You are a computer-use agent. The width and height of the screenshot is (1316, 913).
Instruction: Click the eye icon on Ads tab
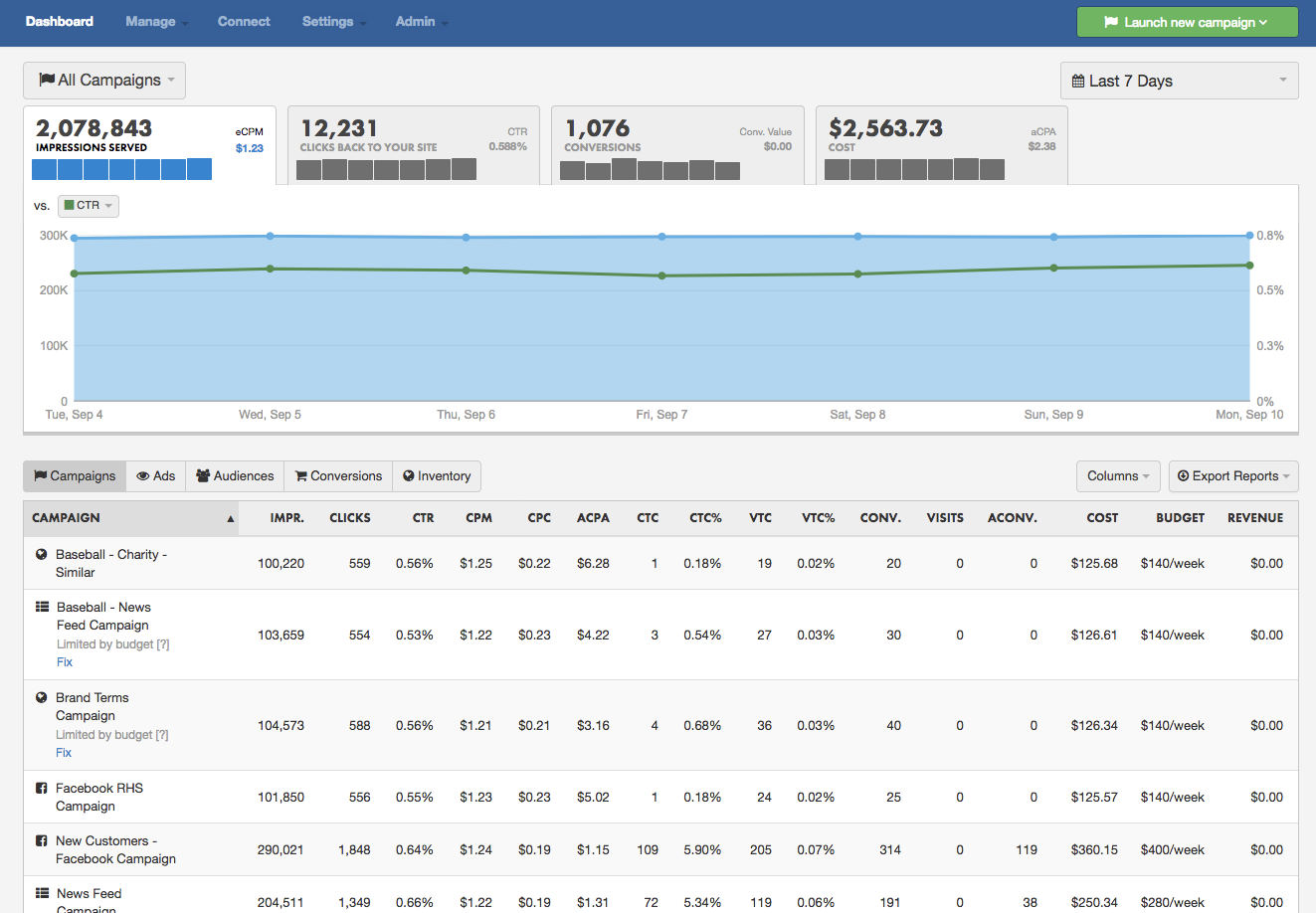143,476
